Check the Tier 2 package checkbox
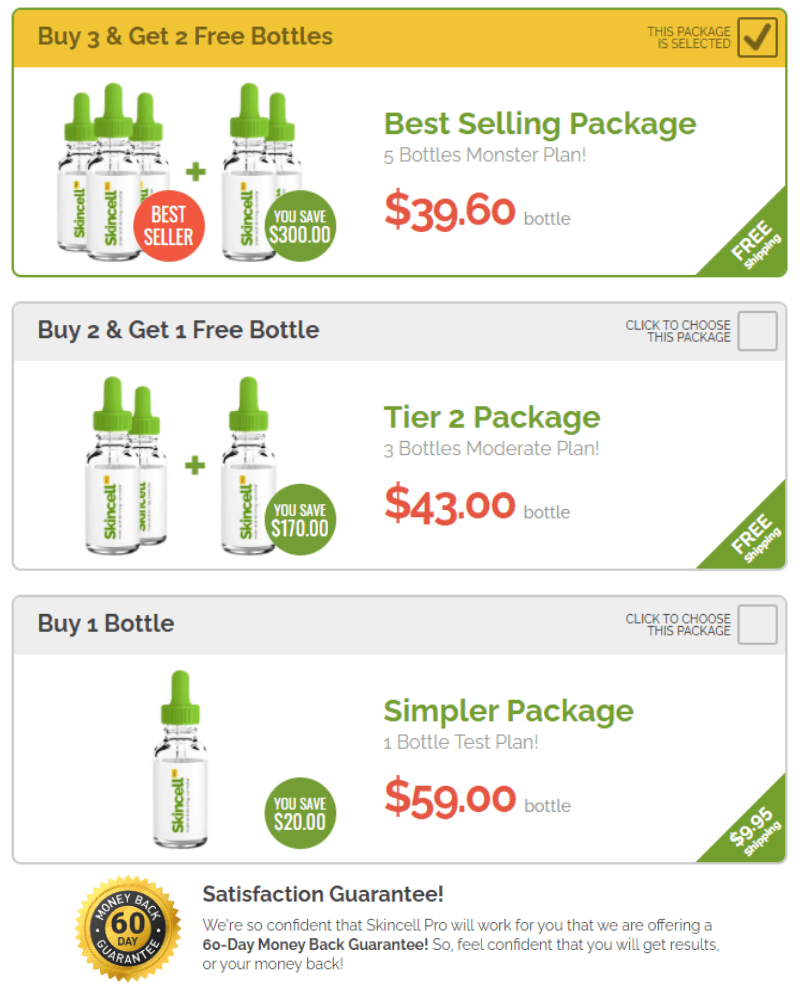The width and height of the screenshot is (800, 1000). click(x=757, y=331)
